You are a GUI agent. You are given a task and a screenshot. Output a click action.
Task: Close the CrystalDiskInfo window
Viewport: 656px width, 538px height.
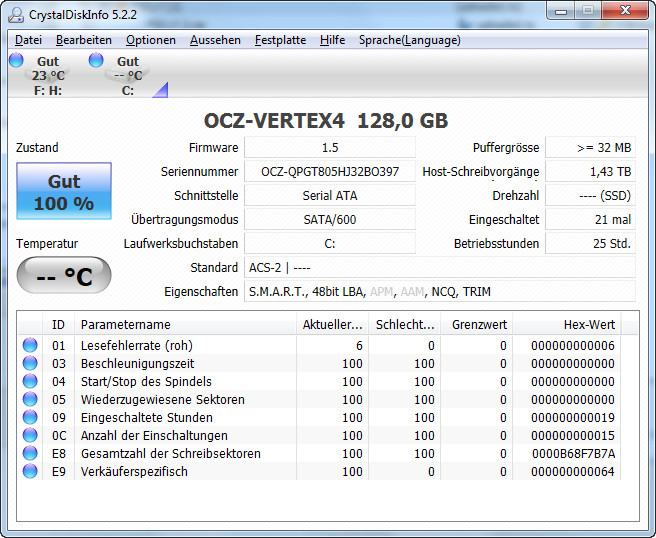click(x=625, y=11)
